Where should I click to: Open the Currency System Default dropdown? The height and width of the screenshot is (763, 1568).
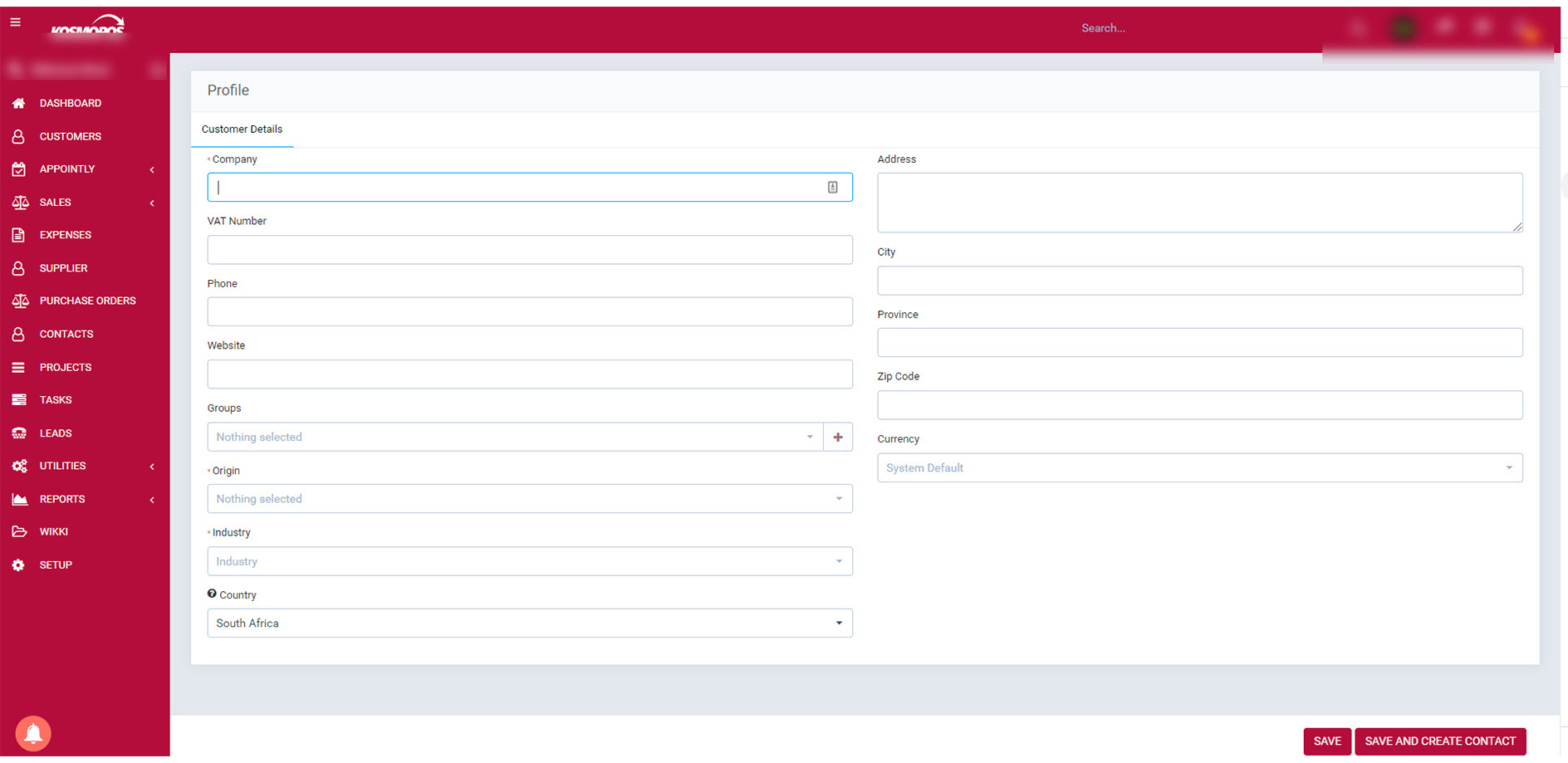click(x=1200, y=467)
